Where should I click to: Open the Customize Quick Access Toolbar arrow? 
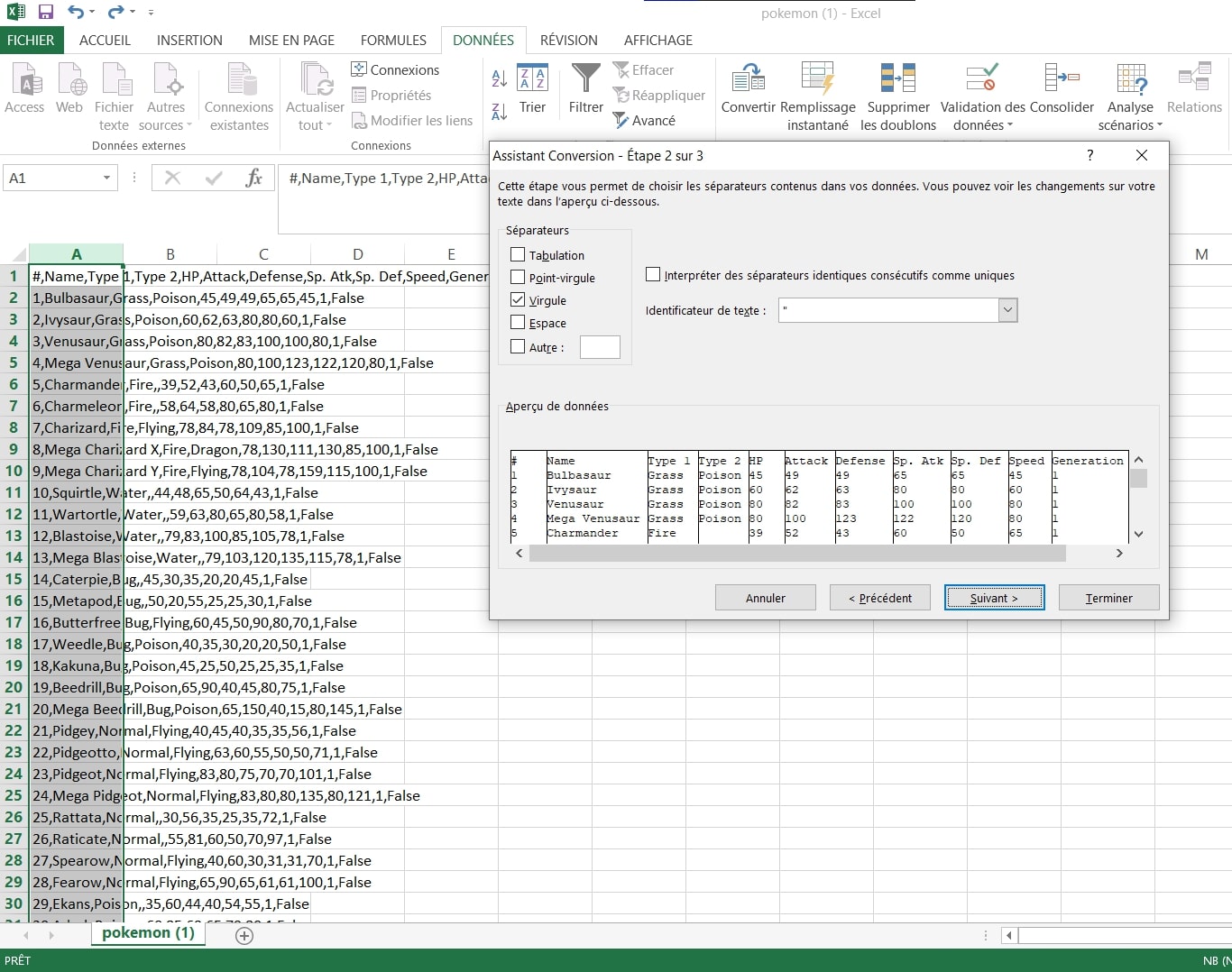[x=151, y=13]
